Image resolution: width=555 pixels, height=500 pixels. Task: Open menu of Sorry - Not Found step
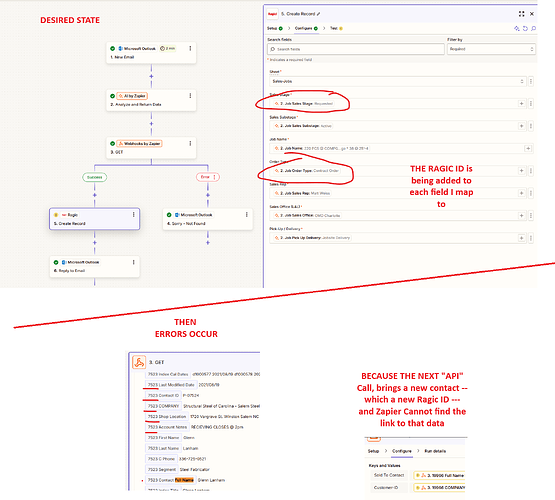click(247, 214)
